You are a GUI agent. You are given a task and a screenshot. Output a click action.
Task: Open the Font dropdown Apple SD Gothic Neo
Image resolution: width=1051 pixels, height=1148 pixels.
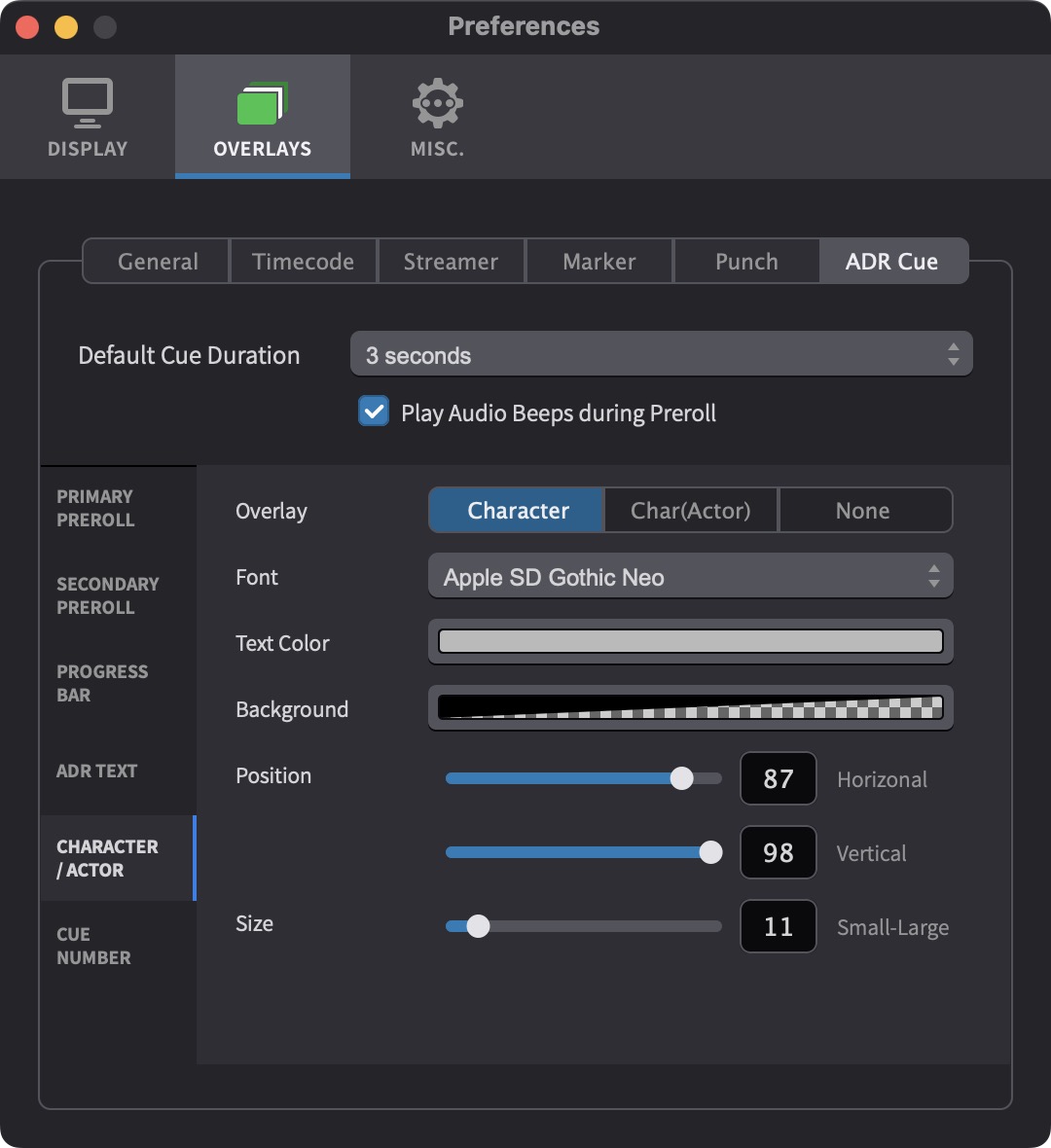[x=690, y=576]
